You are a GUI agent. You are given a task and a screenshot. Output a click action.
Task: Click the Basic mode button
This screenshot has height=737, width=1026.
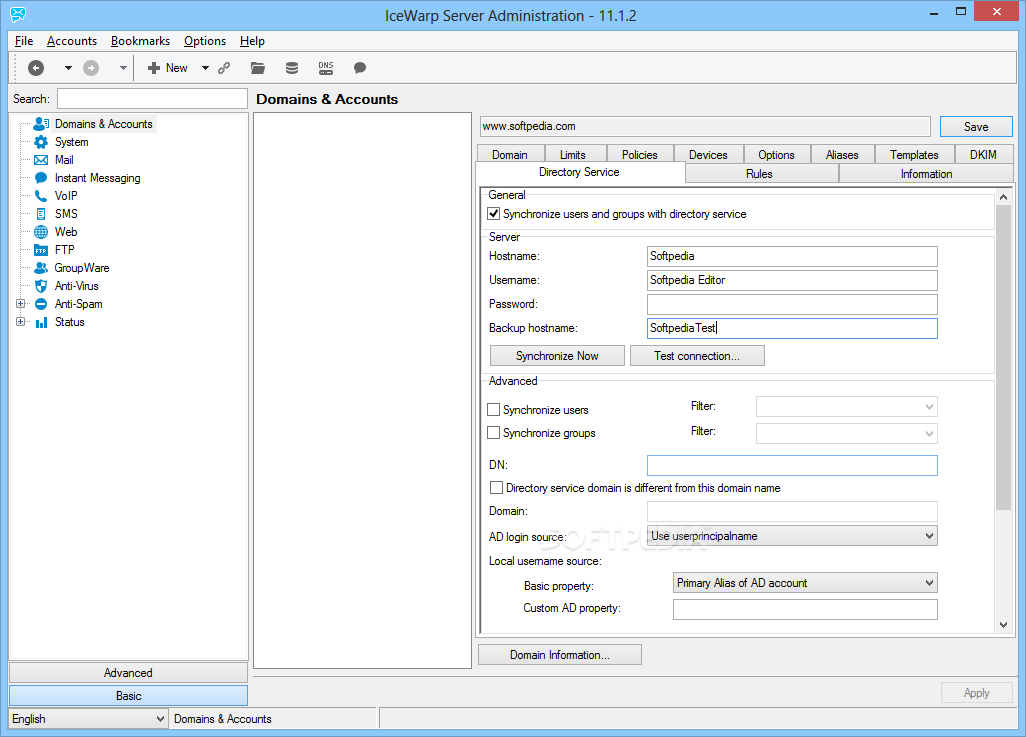coord(128,696)
